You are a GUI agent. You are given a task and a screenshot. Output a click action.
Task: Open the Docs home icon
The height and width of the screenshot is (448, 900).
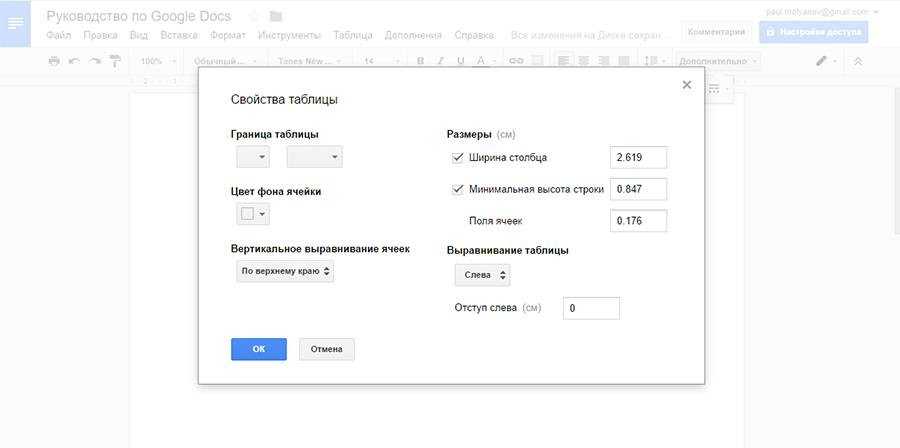coord(15,24)
